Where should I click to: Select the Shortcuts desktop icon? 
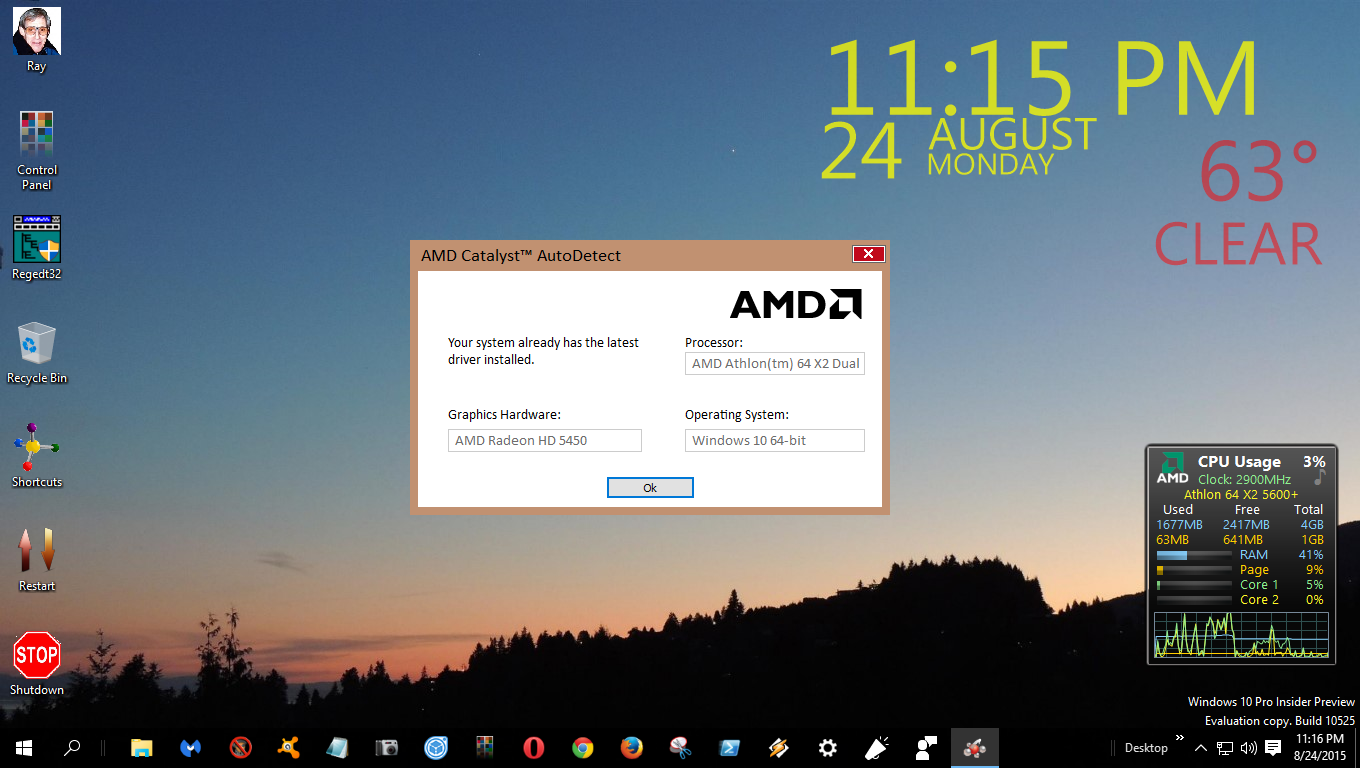(37, 456)
